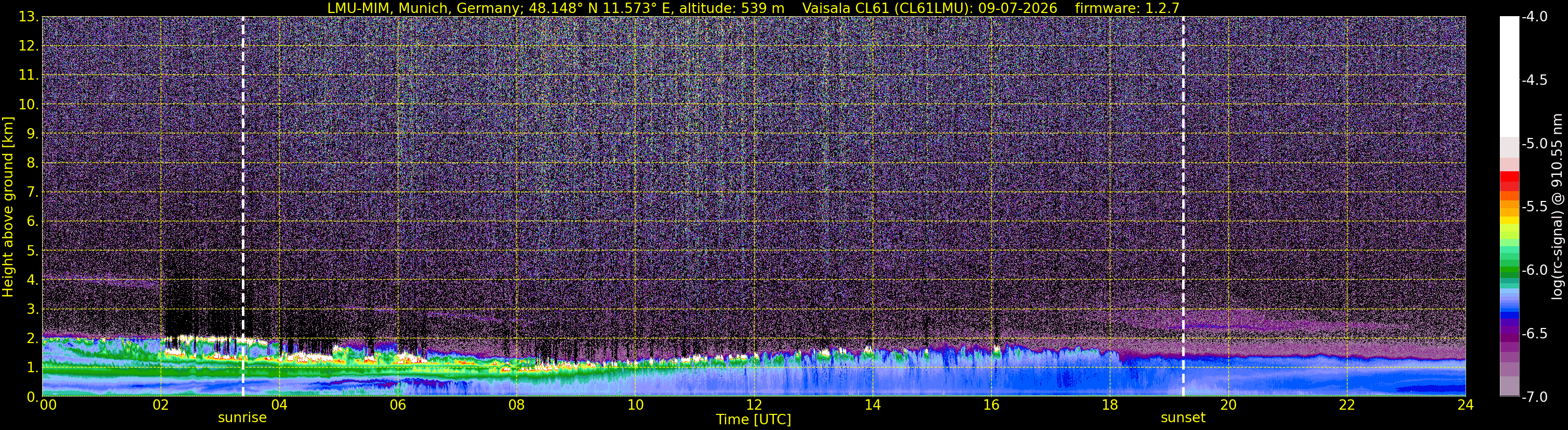1568x430 pixels.
Task: Click the '22' tick on the time axis
Action: point(1347,405)
